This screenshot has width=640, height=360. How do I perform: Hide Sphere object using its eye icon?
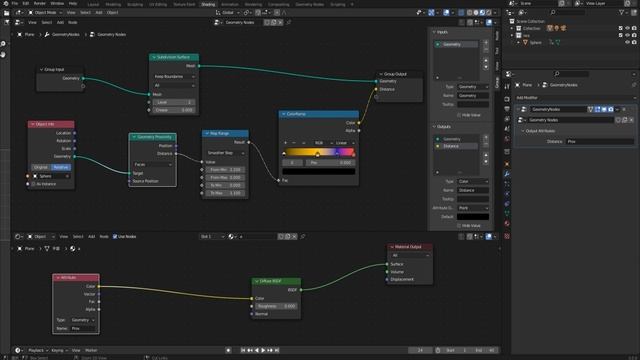[627, 42]
